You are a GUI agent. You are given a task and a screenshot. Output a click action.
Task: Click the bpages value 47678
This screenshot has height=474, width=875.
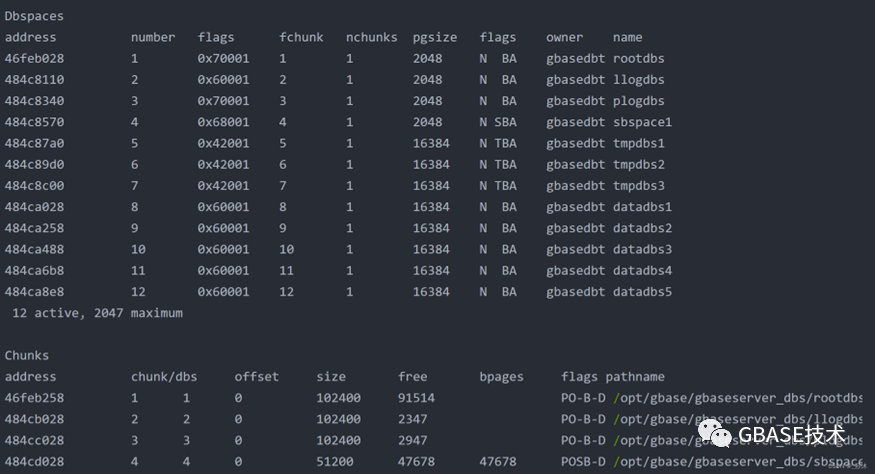coord(498,462)
